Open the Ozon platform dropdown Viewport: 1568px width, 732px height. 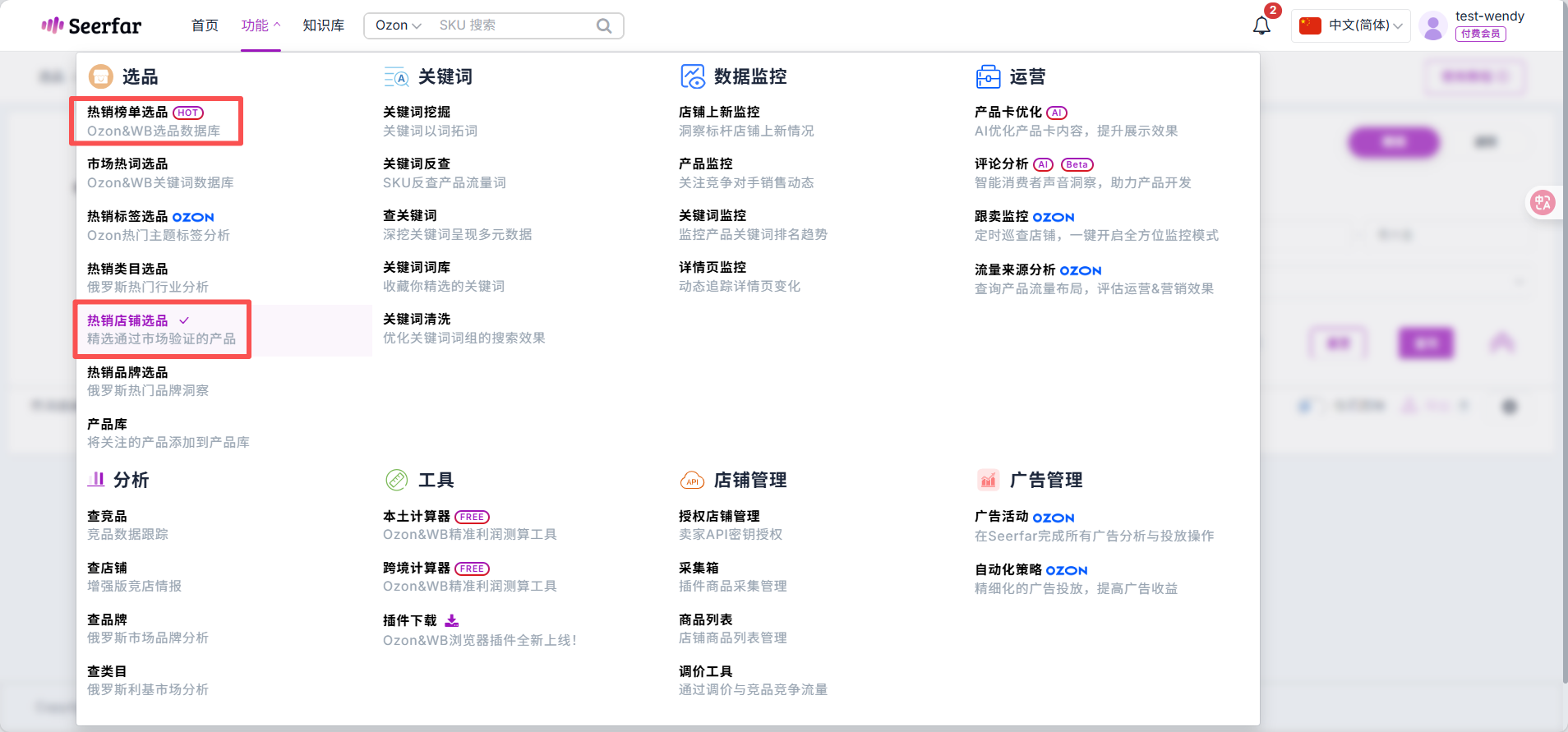(x=398, y=25)
